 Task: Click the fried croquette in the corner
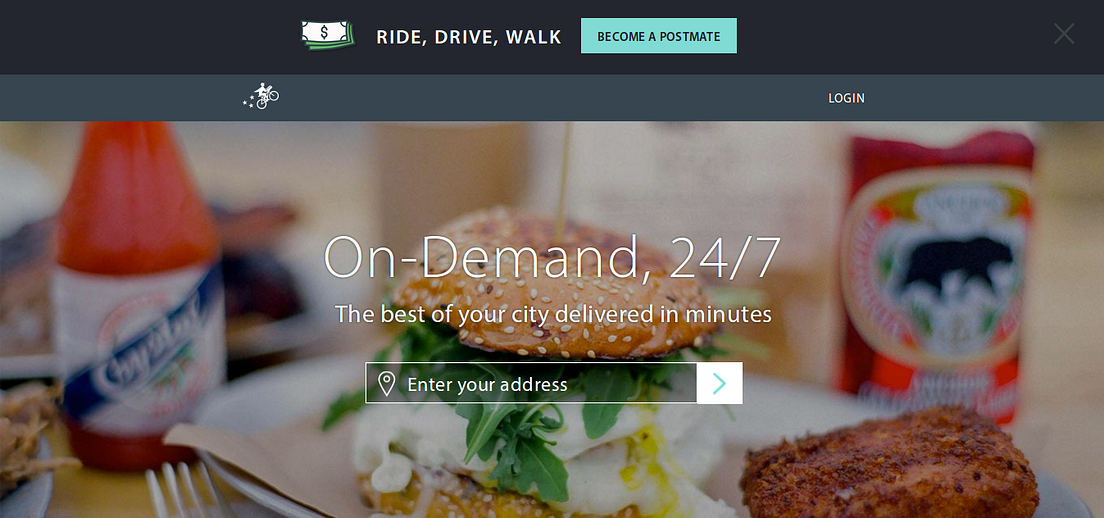pyautogui.click(x=887, y=465)
